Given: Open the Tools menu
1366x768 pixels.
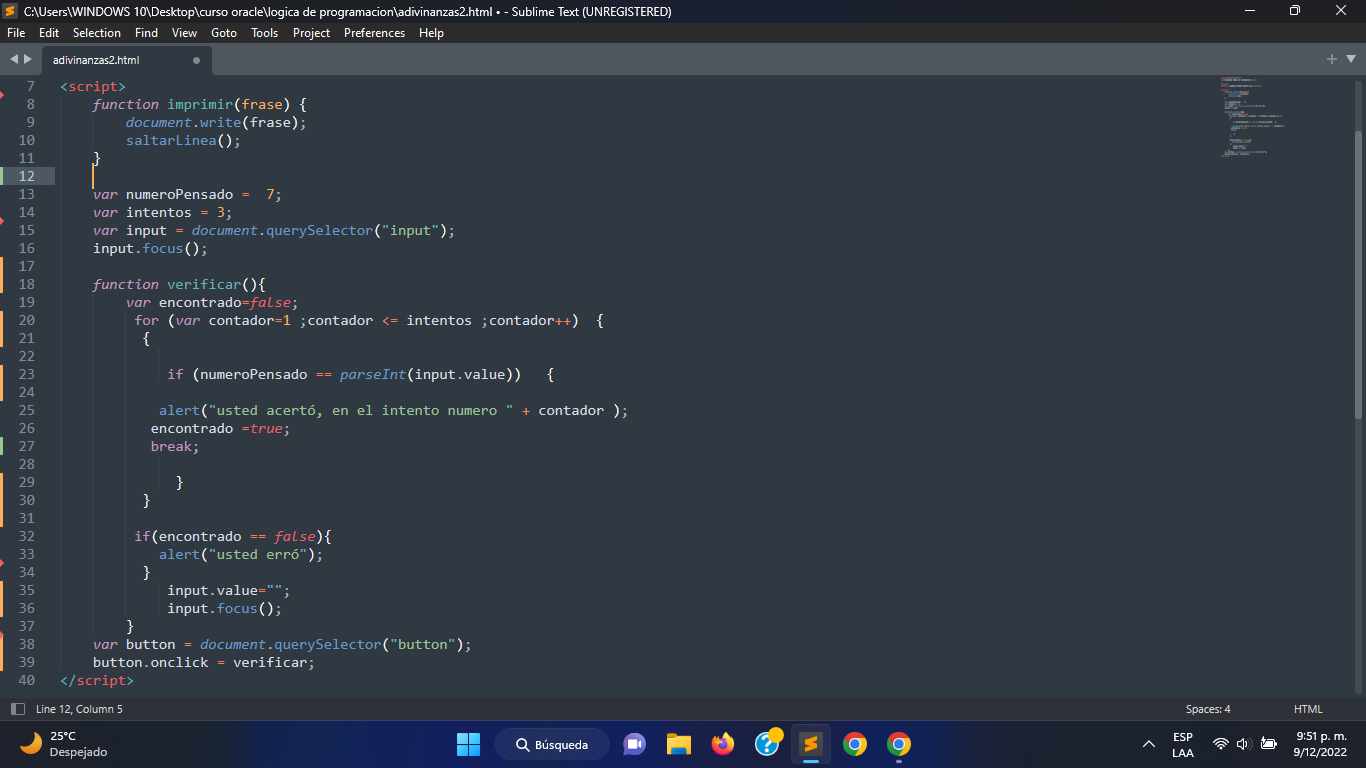Looking at the screenshot, I should (265, 33).
